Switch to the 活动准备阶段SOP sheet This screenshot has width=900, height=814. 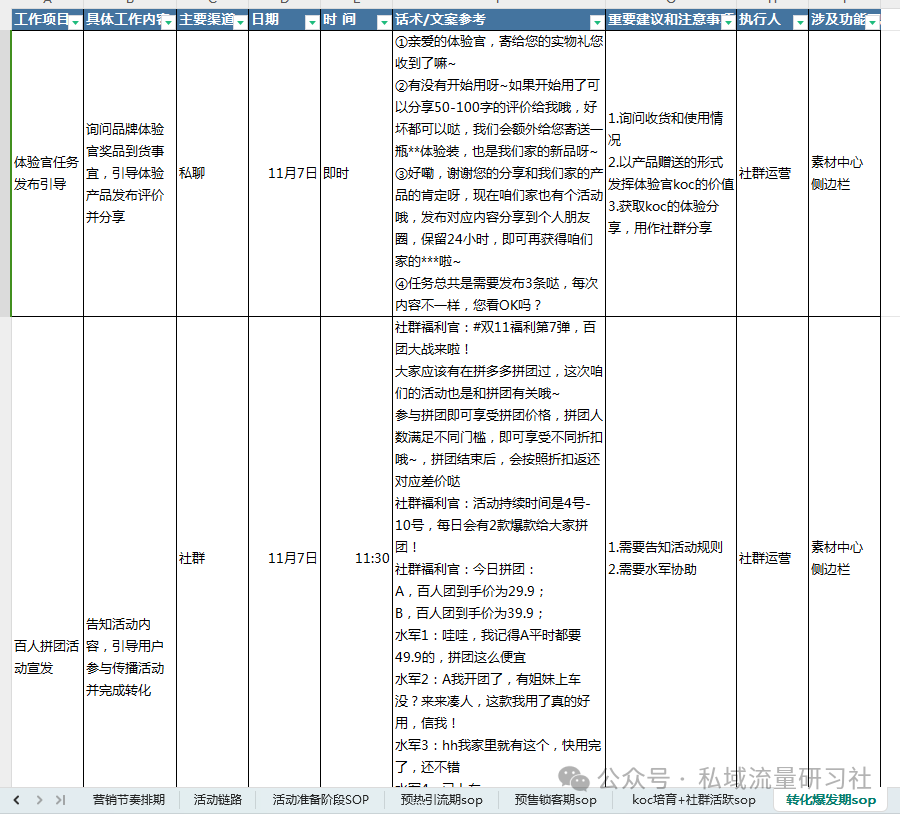(321, 800)
